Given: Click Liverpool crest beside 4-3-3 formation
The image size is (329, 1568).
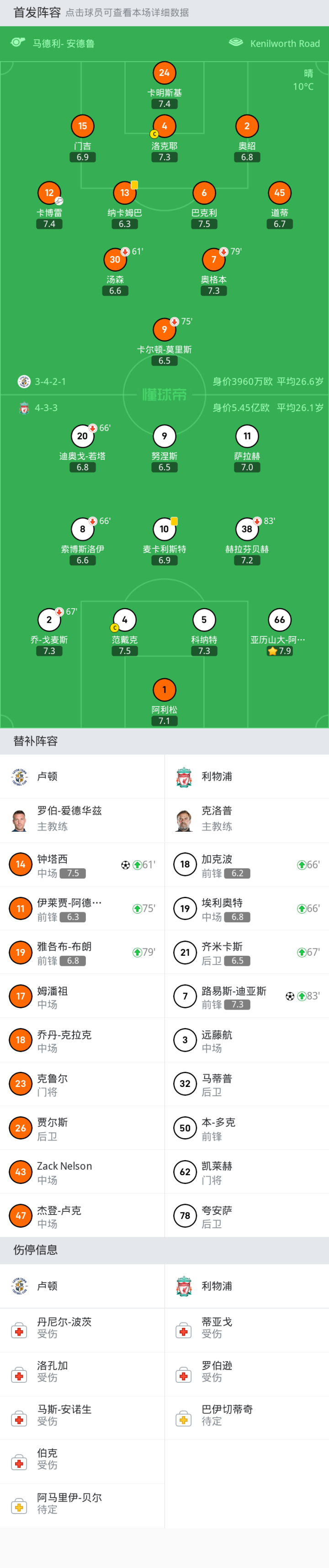Looking at the screenshot, I should (24, 408).
